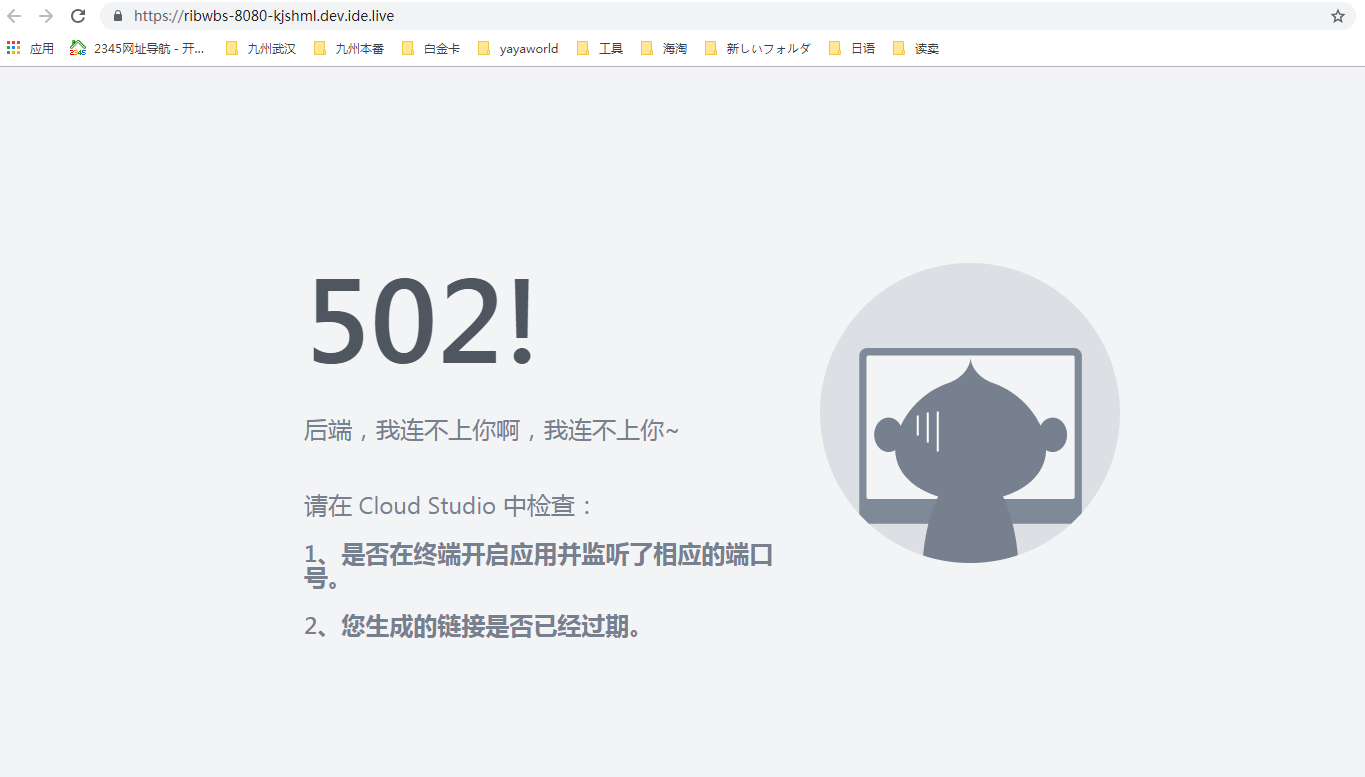Click the URL text ribwbs-8080-kjshml.dev.ide.live
The width and height of the screenshot is (1365, 777).
tap(265, 16)
